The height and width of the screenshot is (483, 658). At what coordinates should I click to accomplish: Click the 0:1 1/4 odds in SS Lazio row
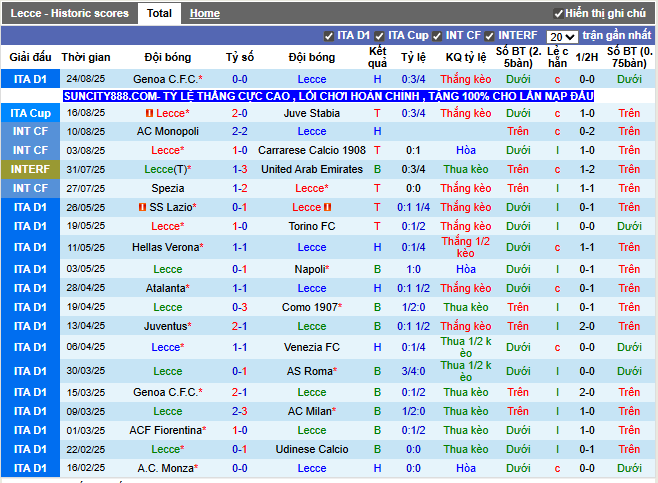(413, 207)
